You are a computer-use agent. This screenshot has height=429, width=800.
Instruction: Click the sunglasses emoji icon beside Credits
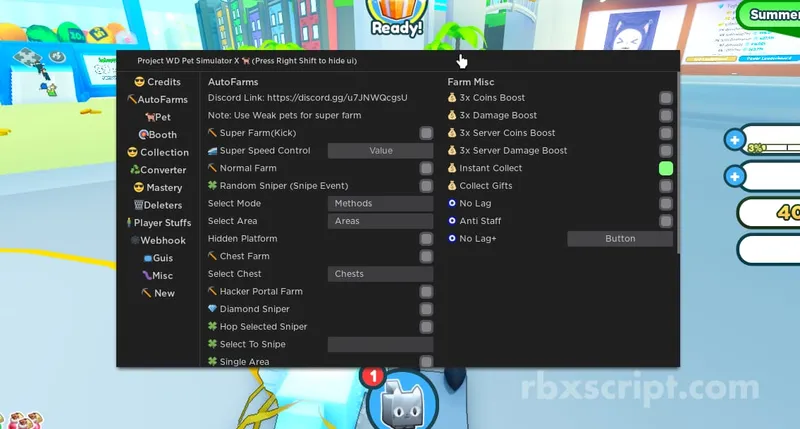[x=139, y=82]
